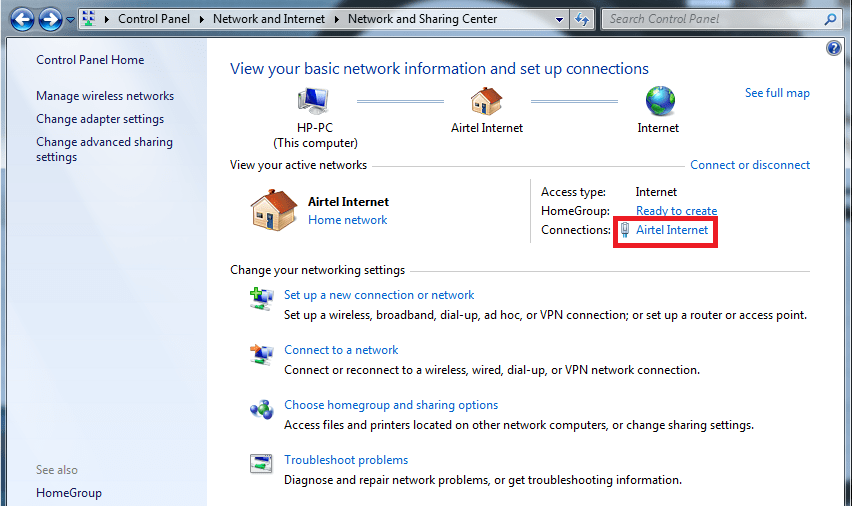This screenshot has height=506, width=852.
Task: Click the search magnifier icon
Action: coord(830,20)
